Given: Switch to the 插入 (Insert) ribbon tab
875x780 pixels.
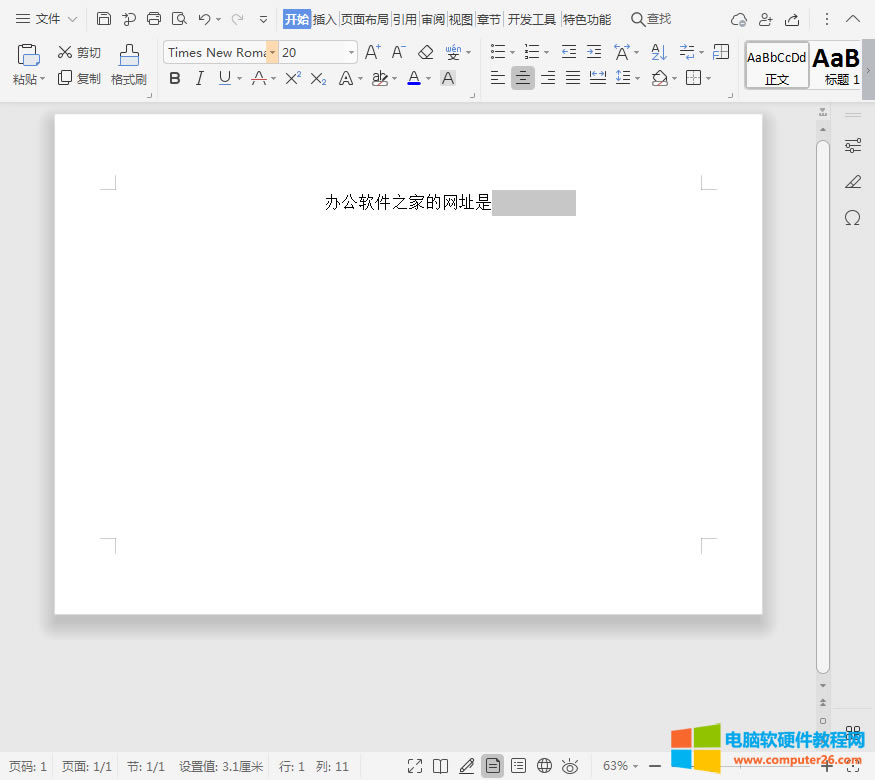Looking at the screenshot, I should coord(324,18).
